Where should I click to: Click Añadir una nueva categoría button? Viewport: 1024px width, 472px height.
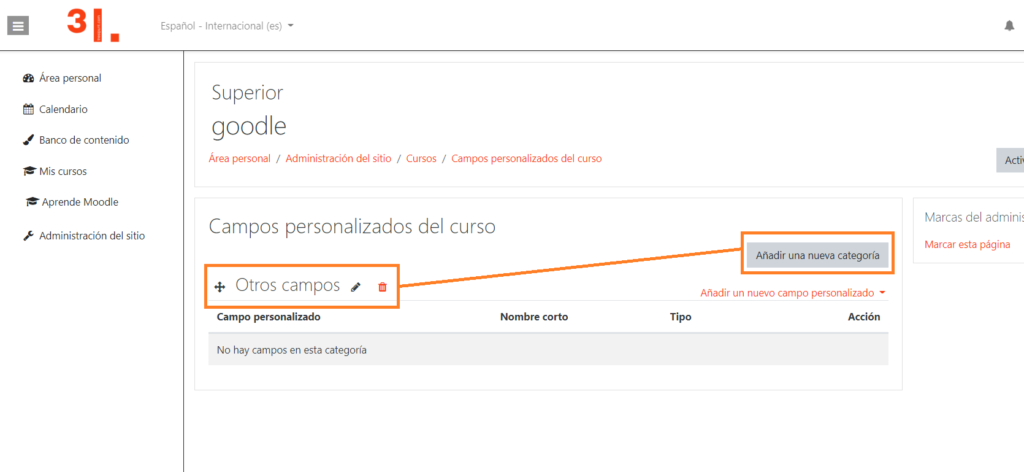(817, 256)
